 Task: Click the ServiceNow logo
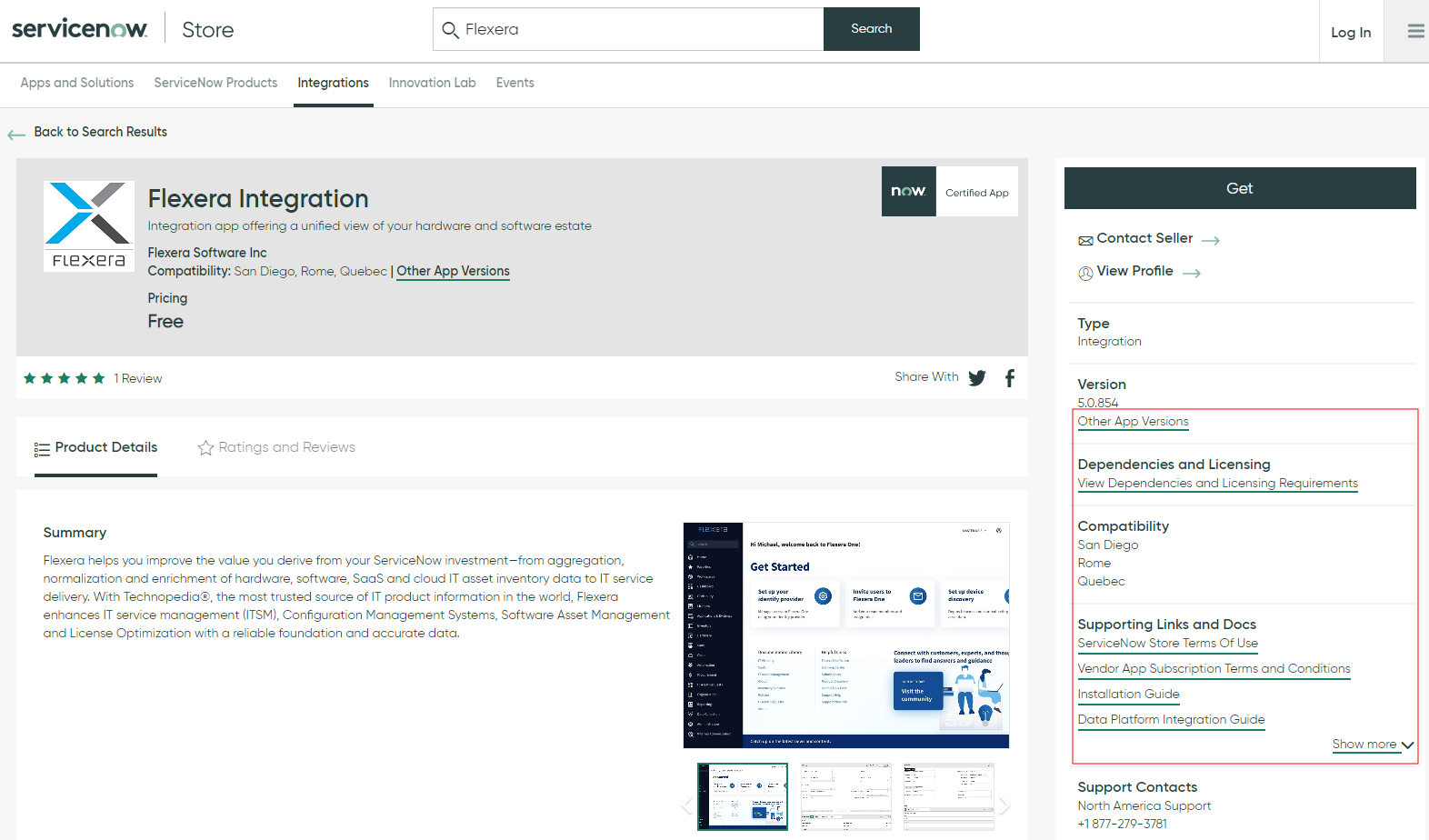tap(79, 29)
